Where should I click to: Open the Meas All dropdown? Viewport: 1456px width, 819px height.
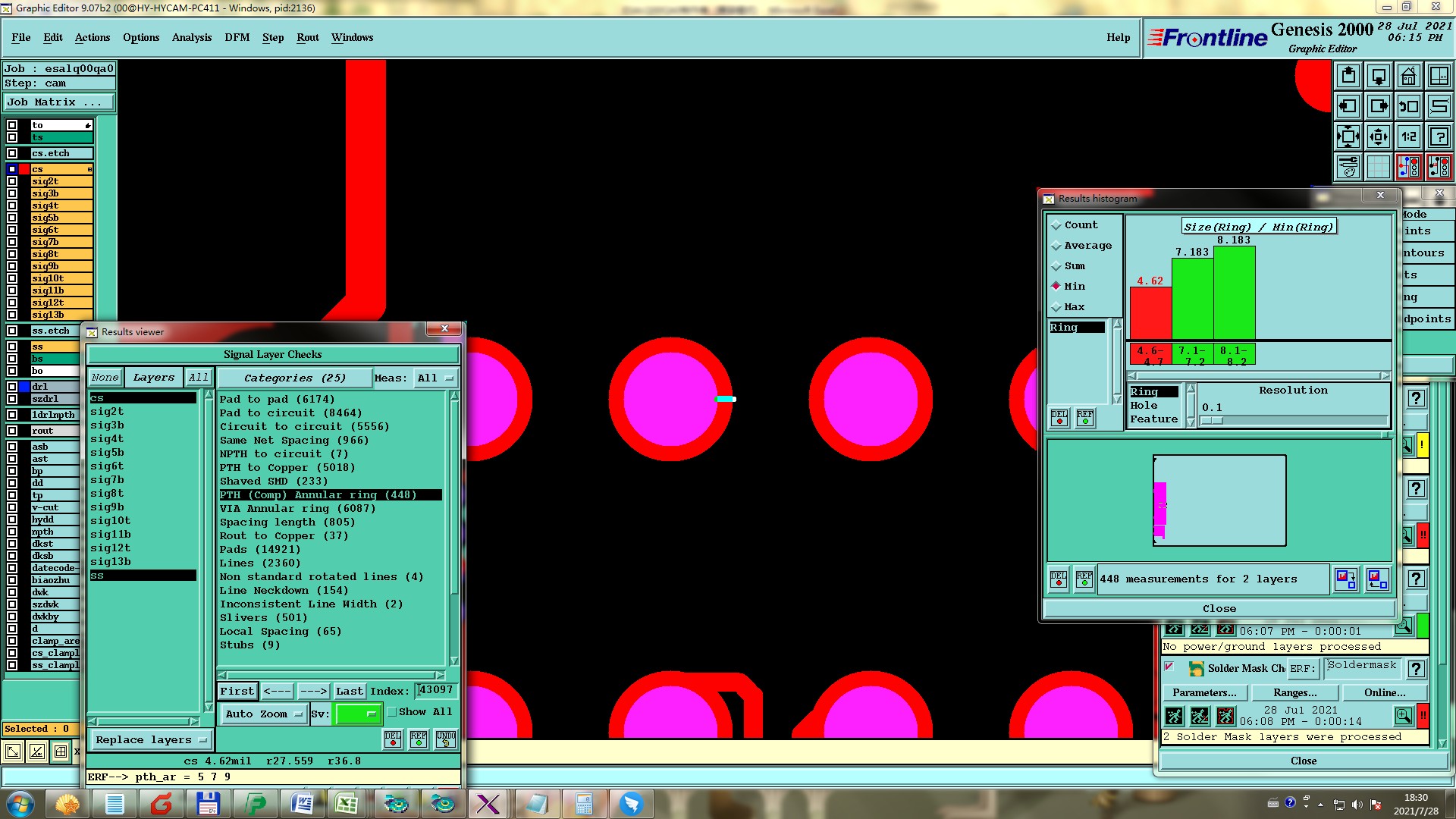point(435,378)
